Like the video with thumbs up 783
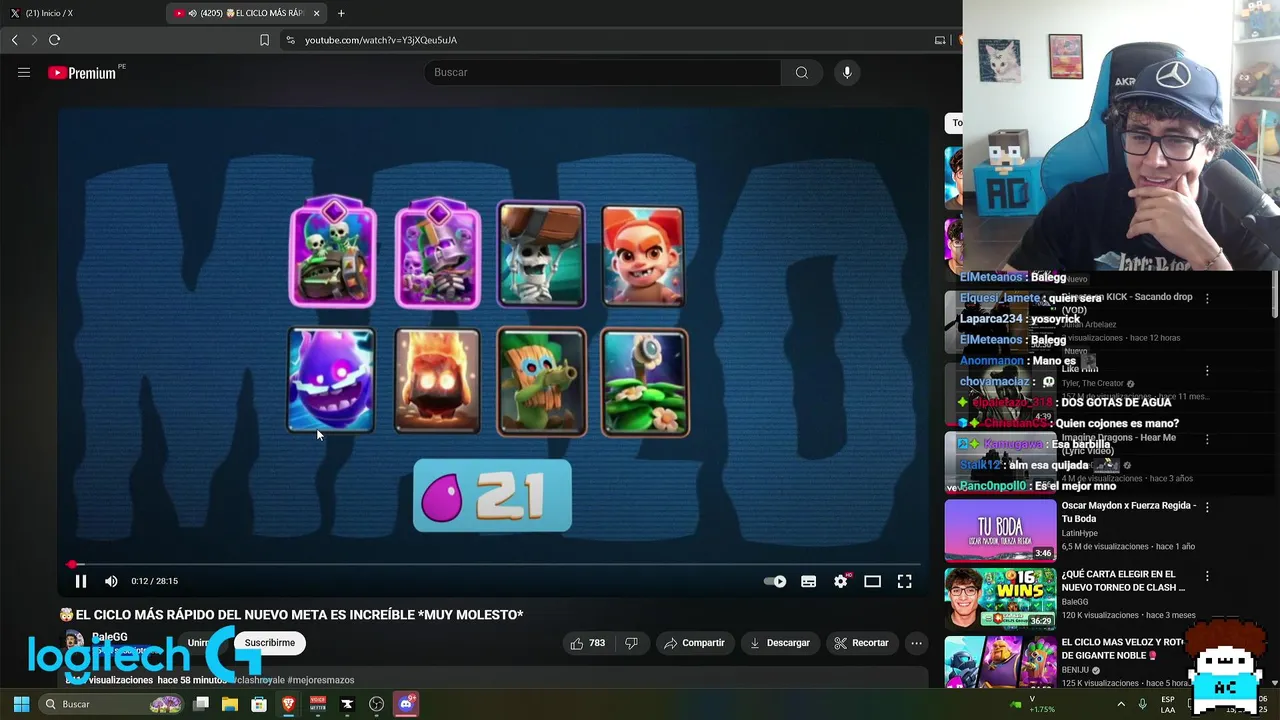The width and height of the screenshot is (1280, 720). [x=587, y=643]
